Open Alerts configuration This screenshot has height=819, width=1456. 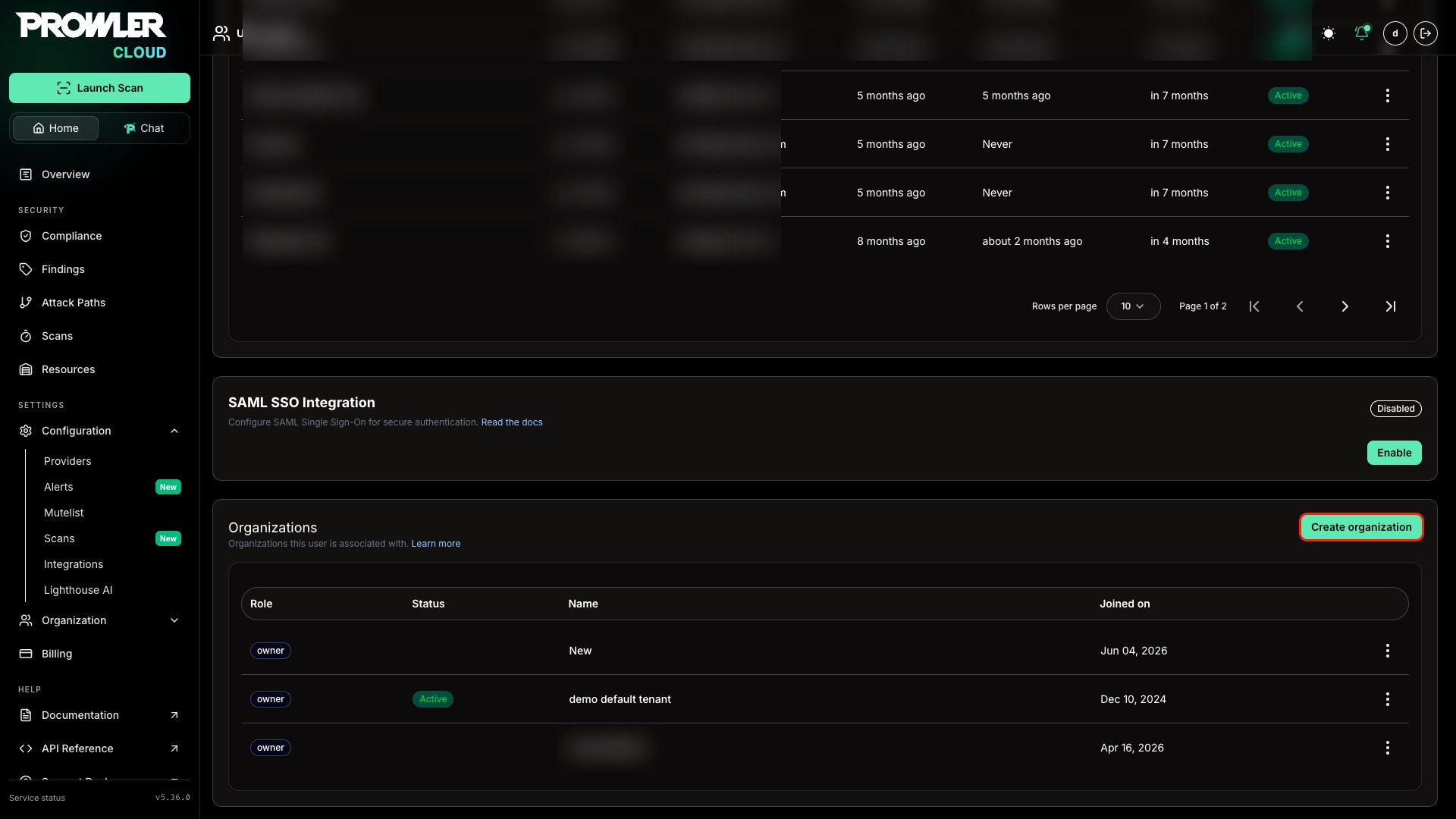point(58,487)
